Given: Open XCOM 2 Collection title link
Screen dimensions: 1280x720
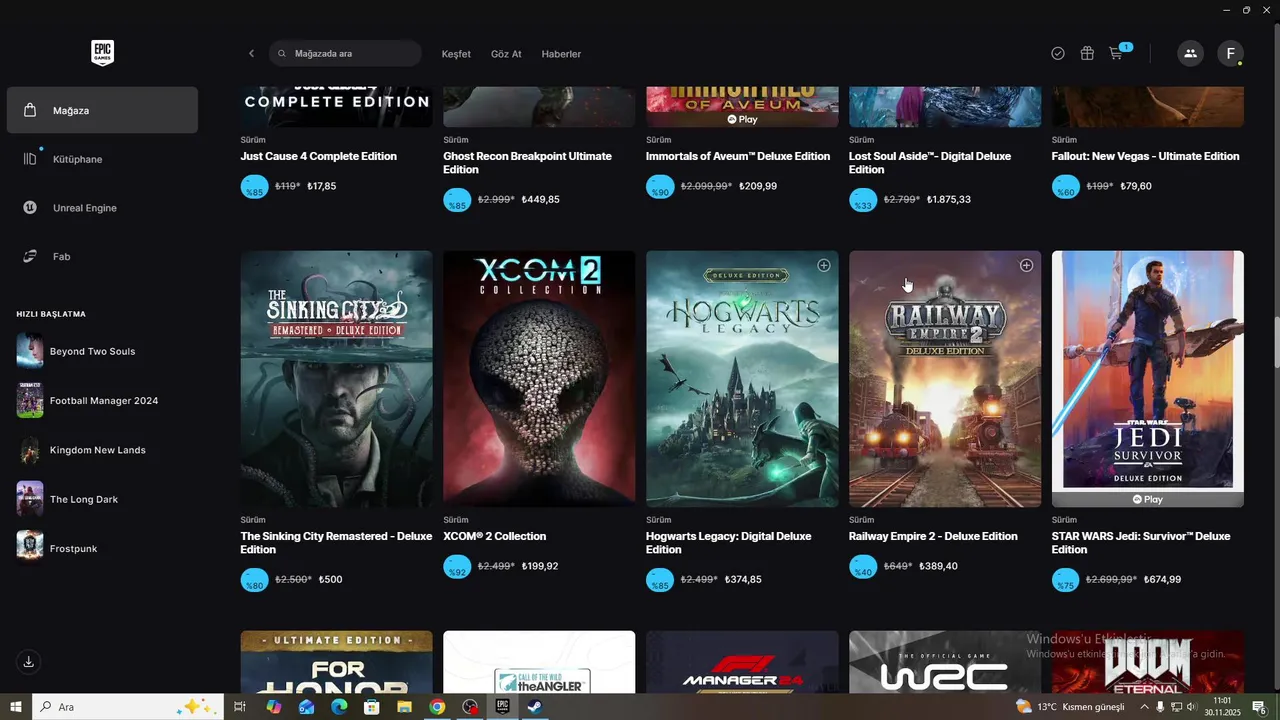Looking at the screenshot, I should coord(495,536).
